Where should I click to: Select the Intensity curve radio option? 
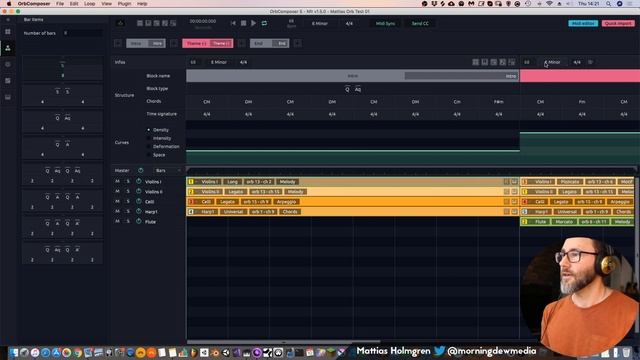(149, 138)
